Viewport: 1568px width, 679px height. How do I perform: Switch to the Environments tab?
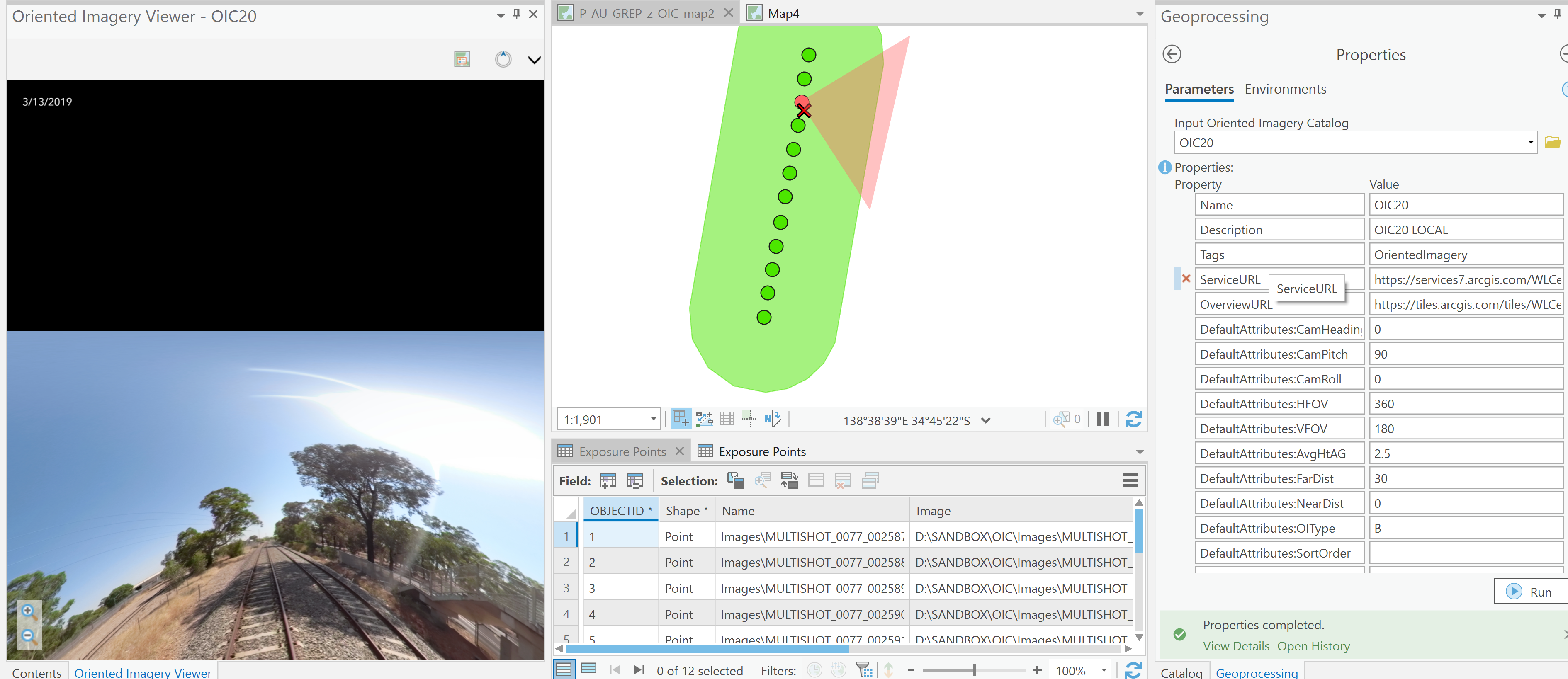[x=1285, y=89]
